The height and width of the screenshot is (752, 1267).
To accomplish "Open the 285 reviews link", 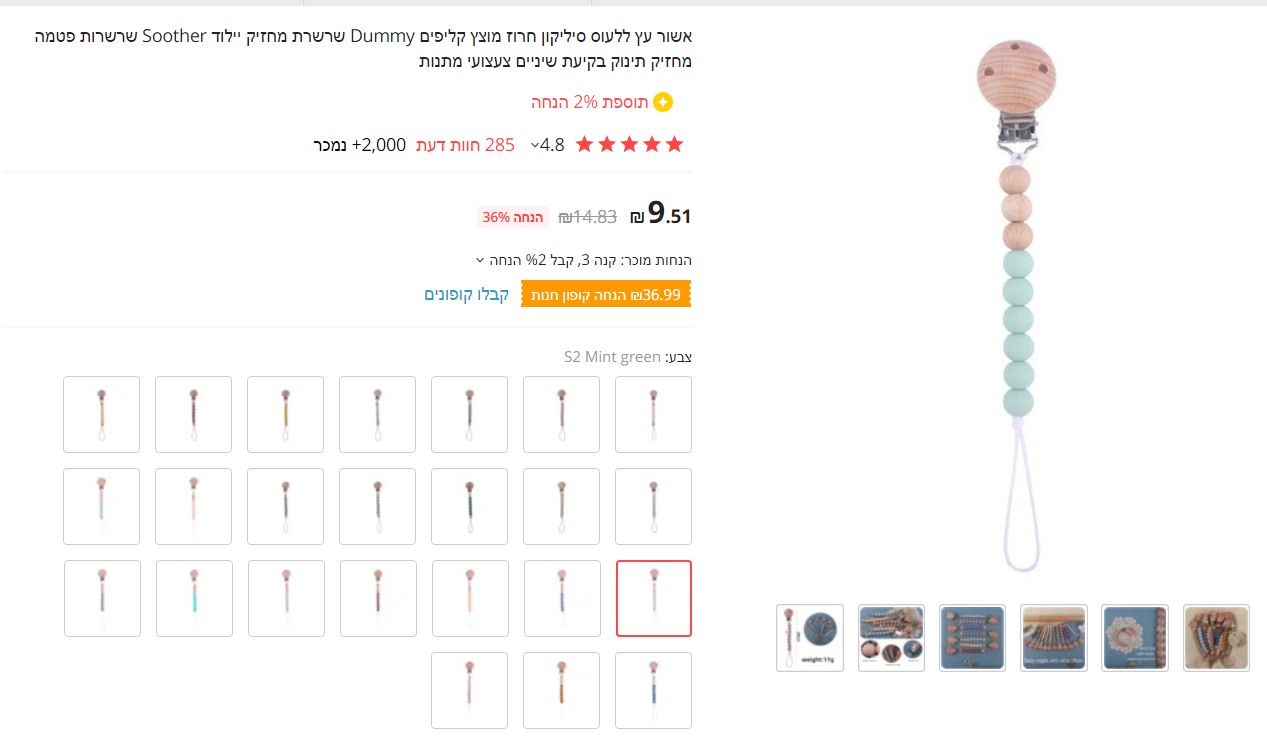I will point(463,145).
